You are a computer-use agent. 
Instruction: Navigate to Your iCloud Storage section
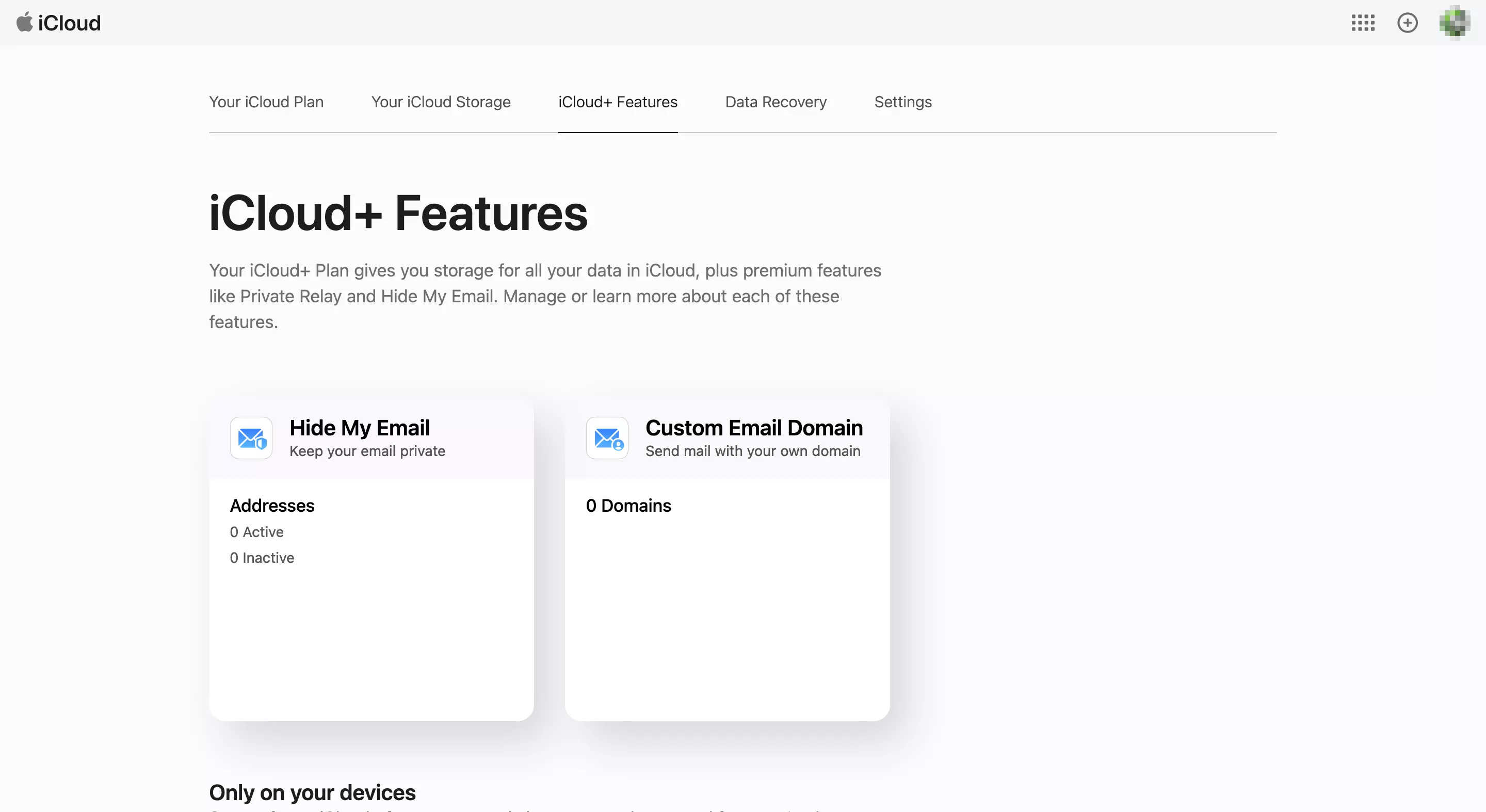click(x=440, y=101)
